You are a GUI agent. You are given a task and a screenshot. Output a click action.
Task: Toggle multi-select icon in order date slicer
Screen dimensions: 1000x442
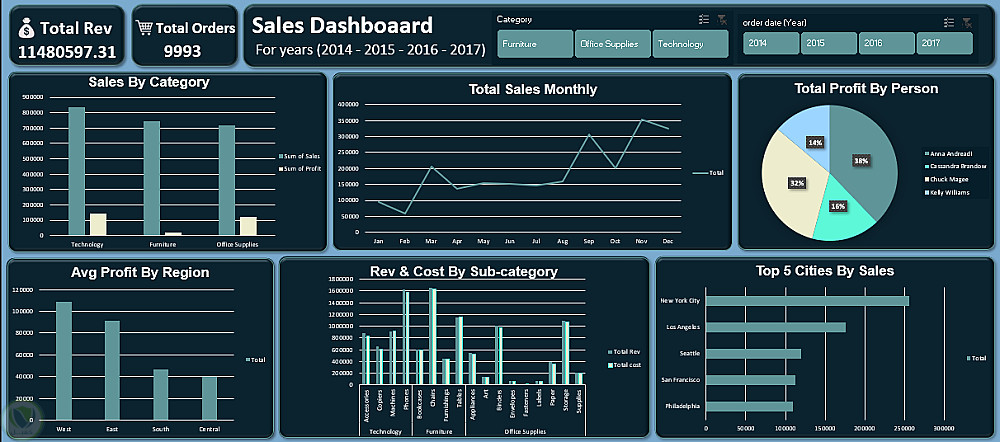949,23
